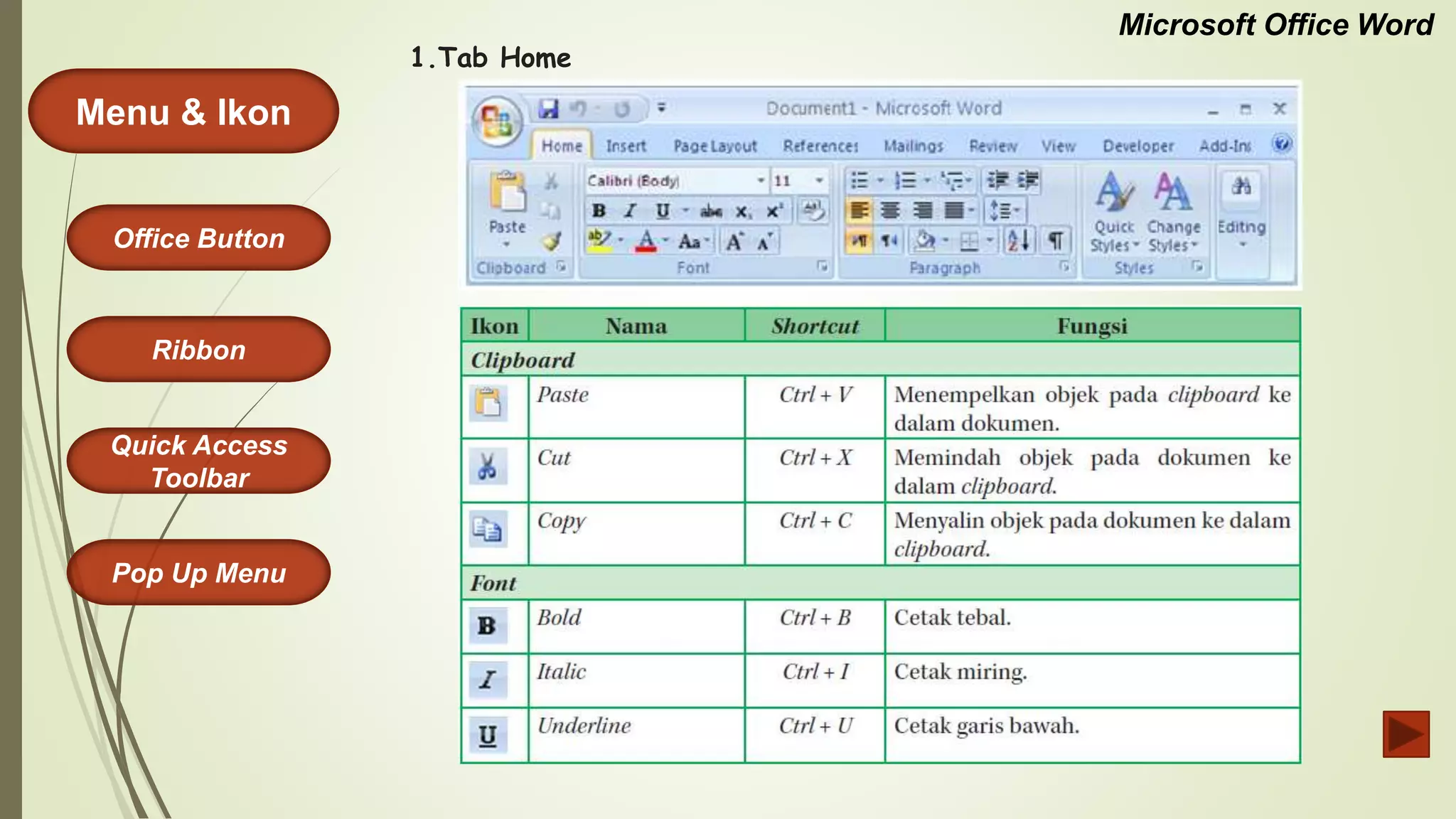Click the Save icon in Quick Access Toolbar

tap(548, 108)
